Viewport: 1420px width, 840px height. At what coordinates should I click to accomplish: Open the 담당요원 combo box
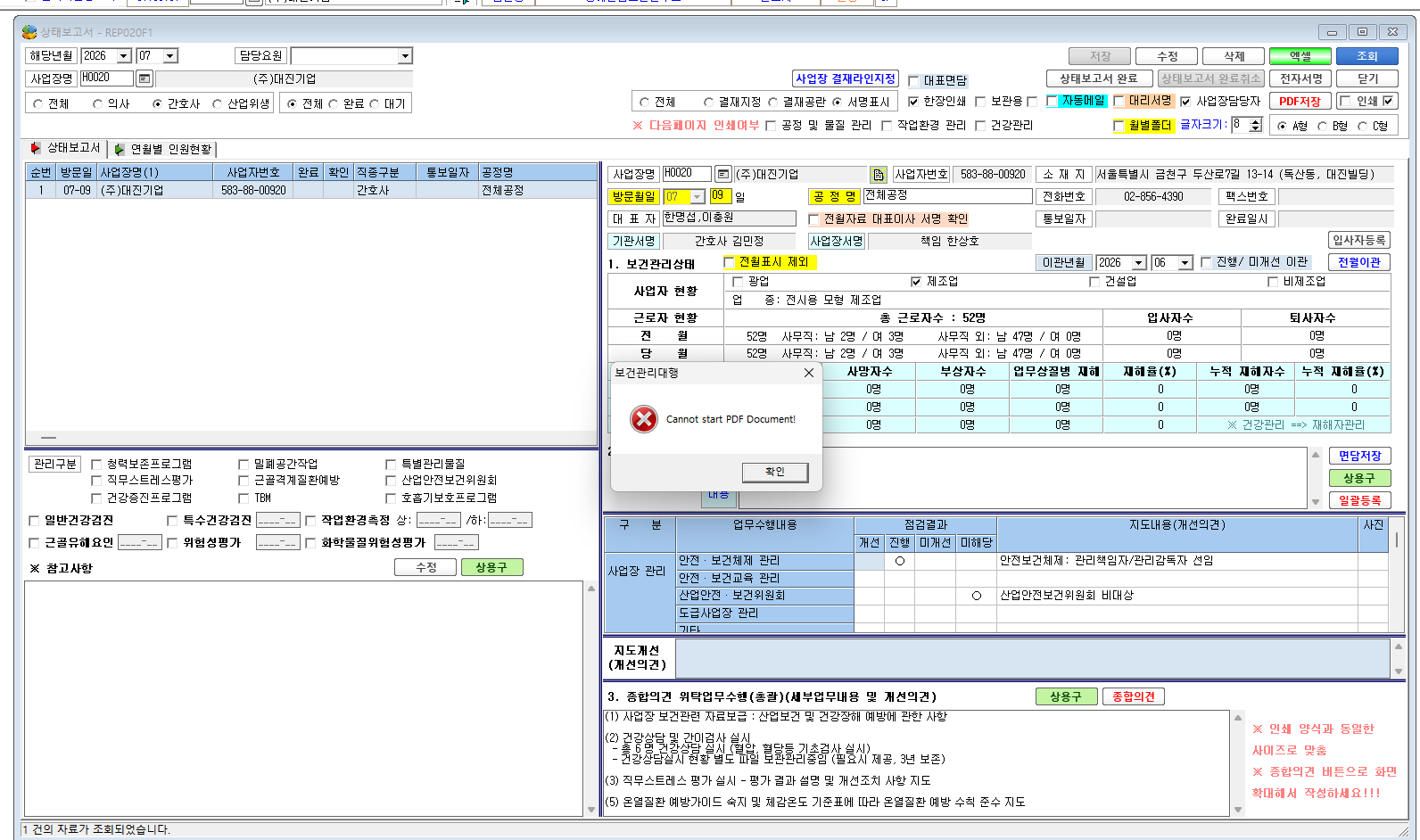coord(351,56)
